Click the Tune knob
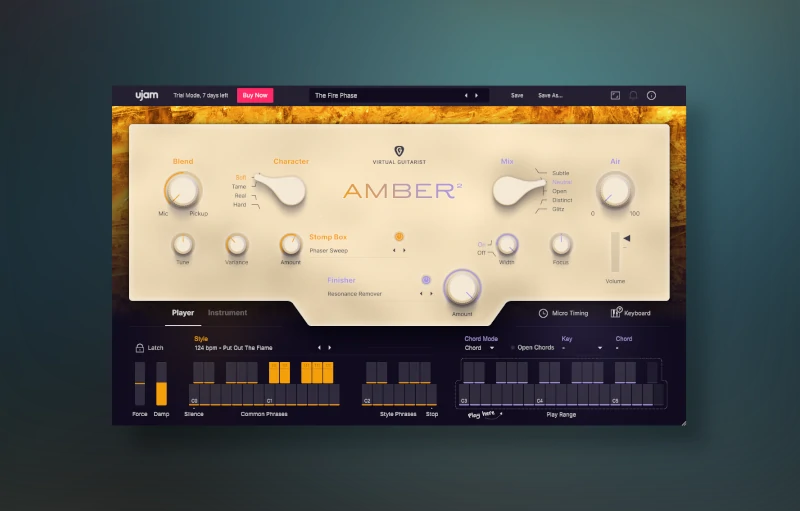The image size is (800, 511). 183,245
